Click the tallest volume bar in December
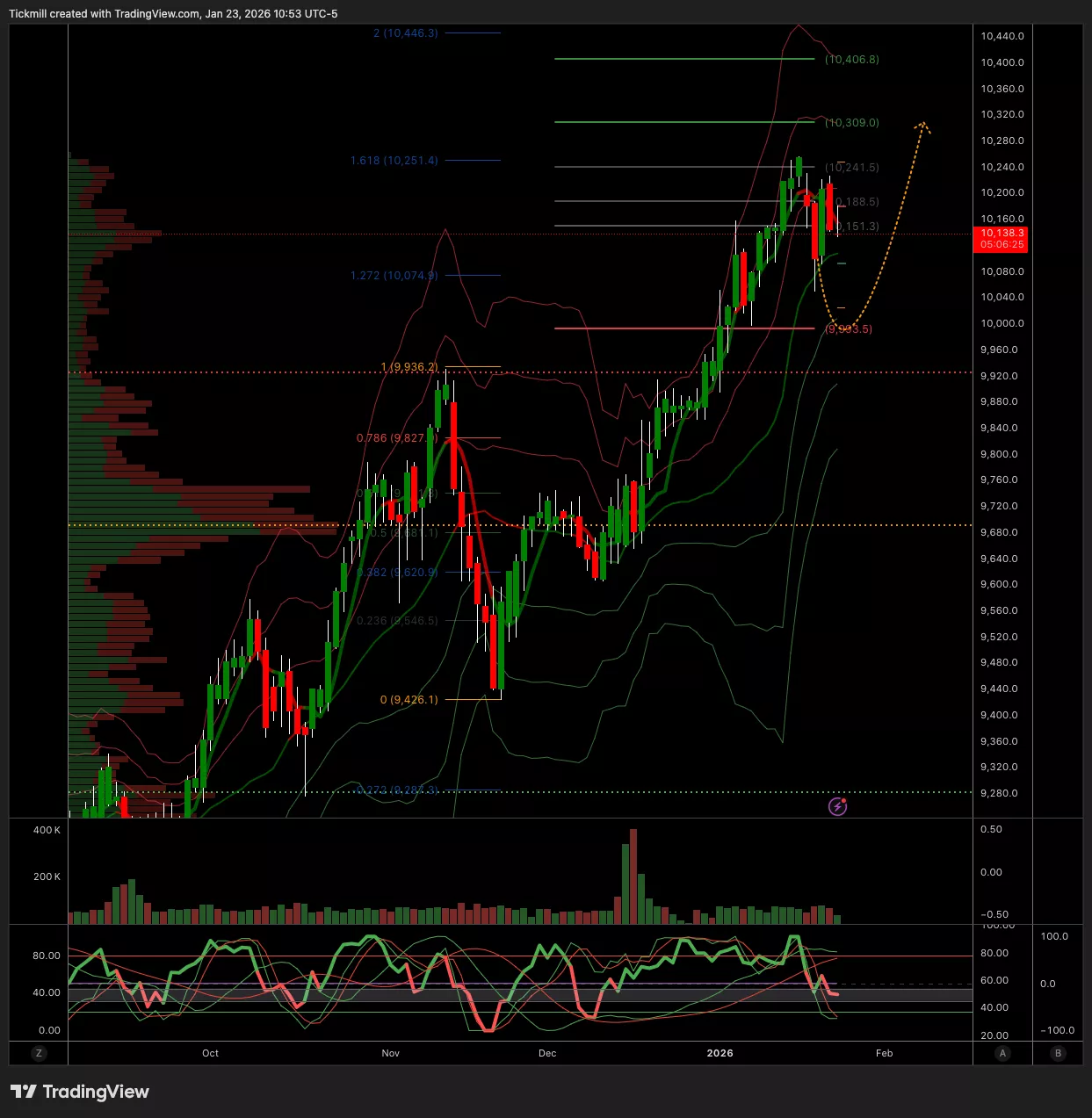 pos(633,876)
